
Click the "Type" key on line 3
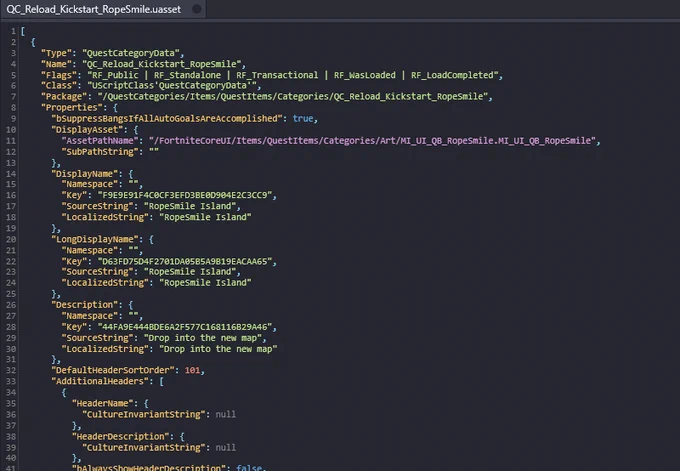click(56, 53)
